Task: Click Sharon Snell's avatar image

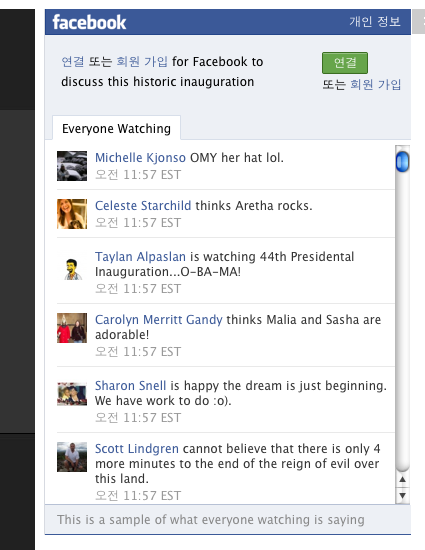Action: pyautogui.click(x=72, y=394)
